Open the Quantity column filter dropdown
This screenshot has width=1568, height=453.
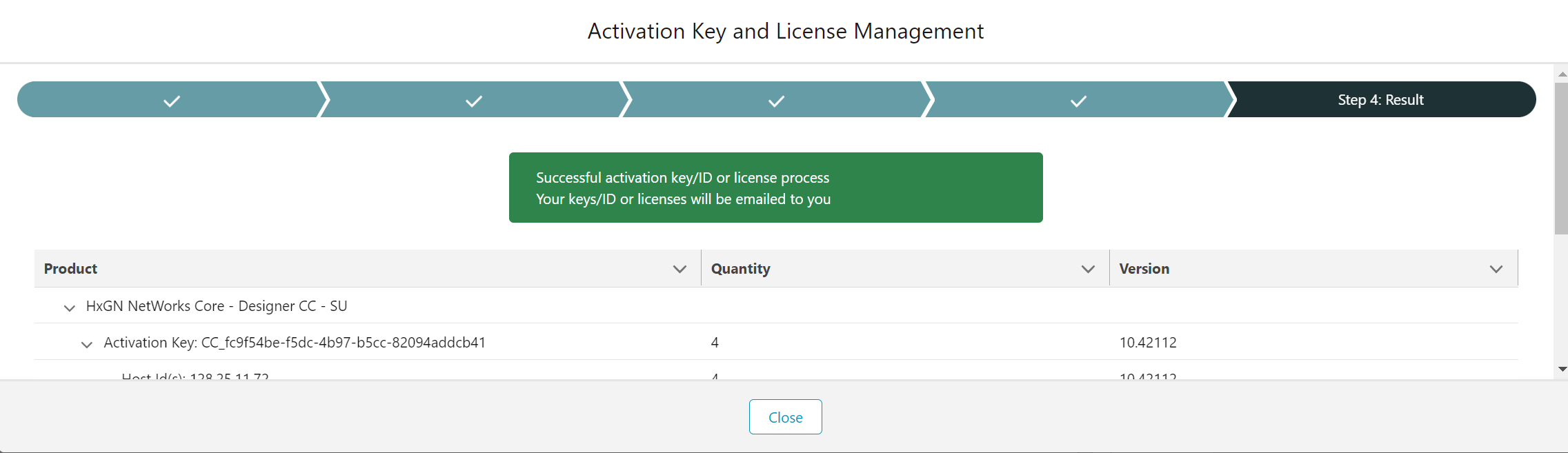tap(1089, 269)
